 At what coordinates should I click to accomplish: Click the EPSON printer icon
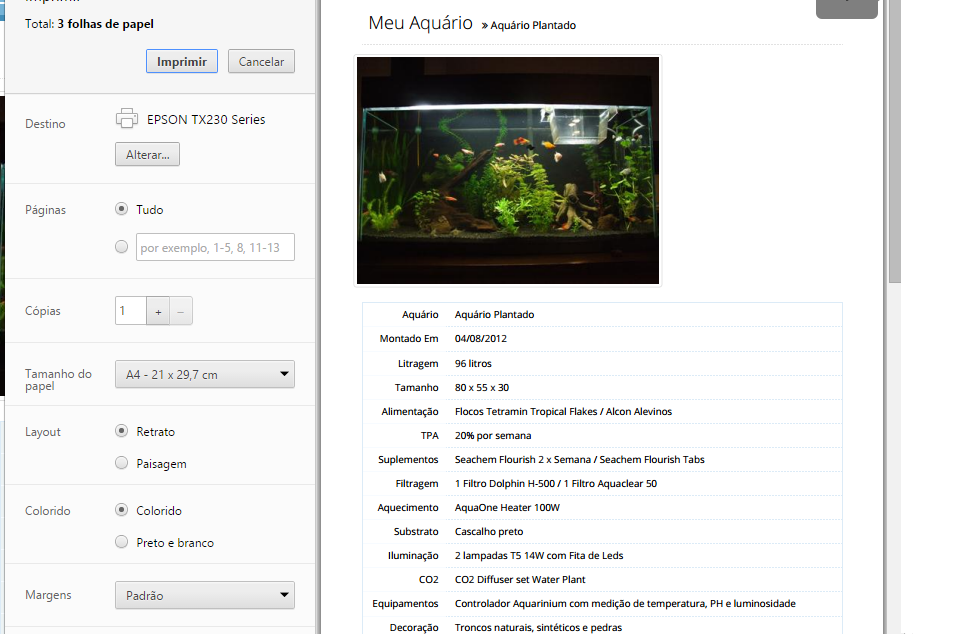(126, 118)
